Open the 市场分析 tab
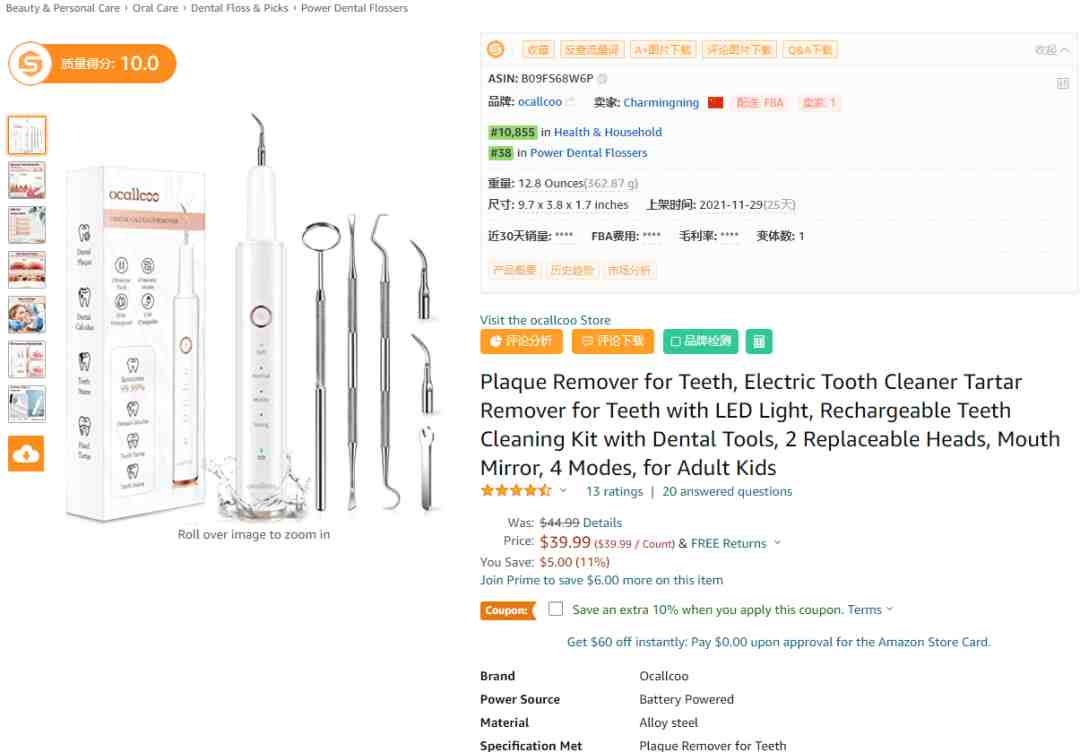This screenshot has width=1080, height=752. [x=629, y=270]
